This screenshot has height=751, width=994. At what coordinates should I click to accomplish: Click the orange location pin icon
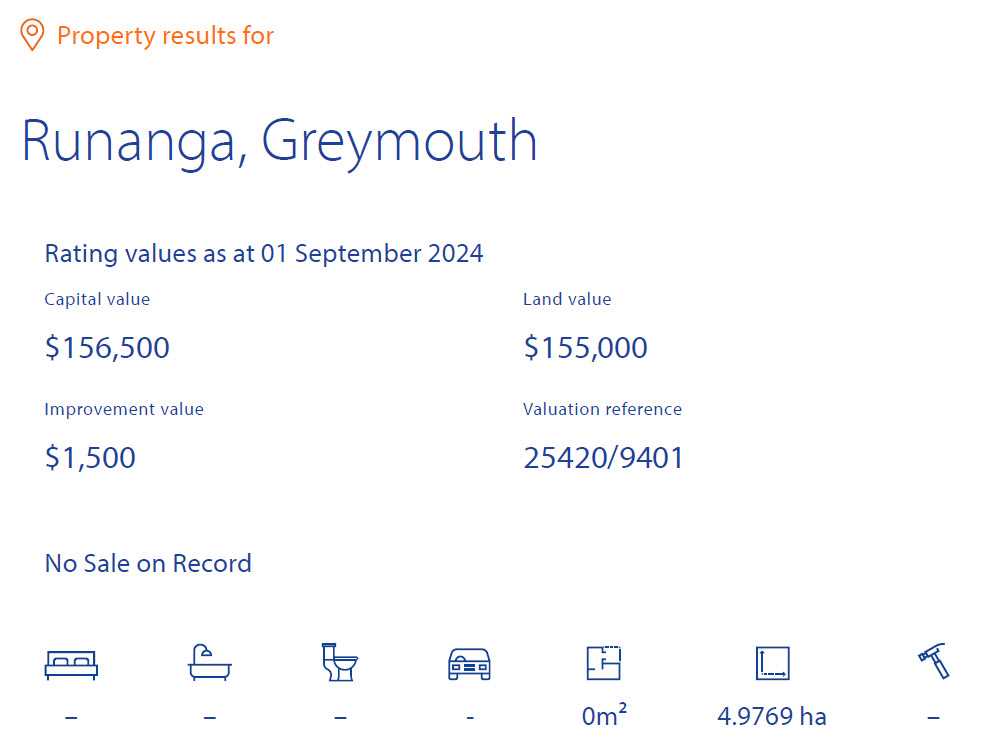(x=32, y=36)
